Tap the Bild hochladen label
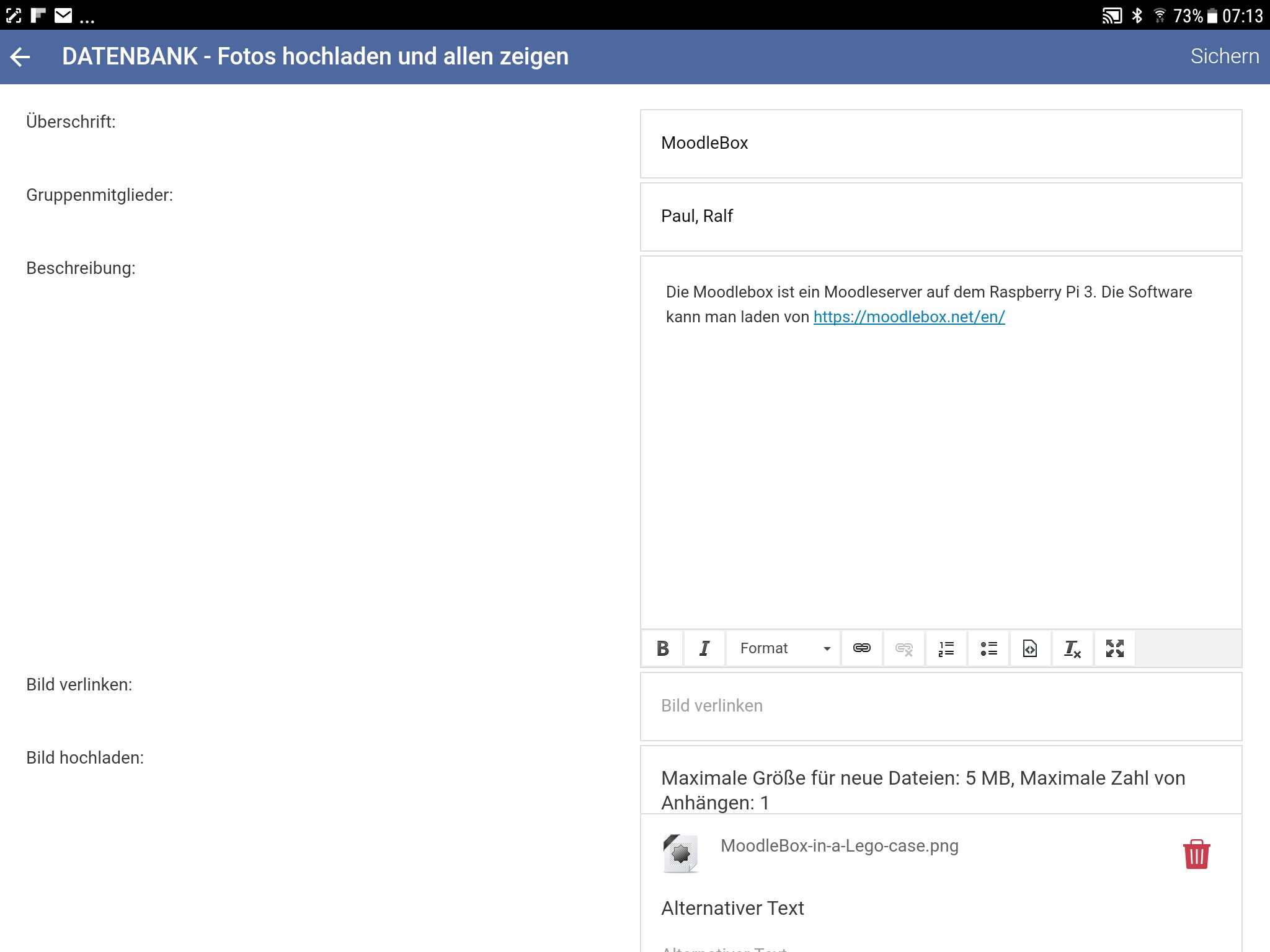The image size is (1270, 952). 85,758
